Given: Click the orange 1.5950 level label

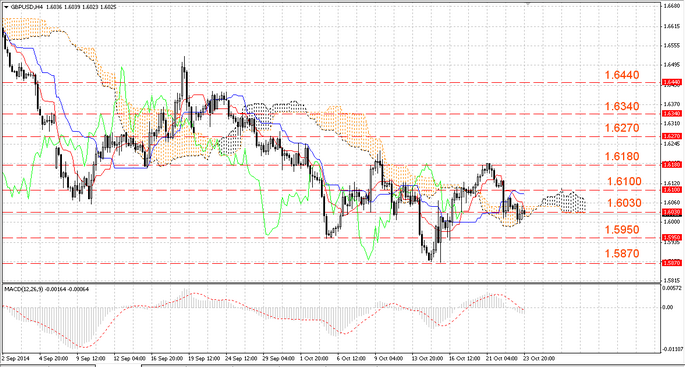Looking at the screenshot, I should 622,230.
